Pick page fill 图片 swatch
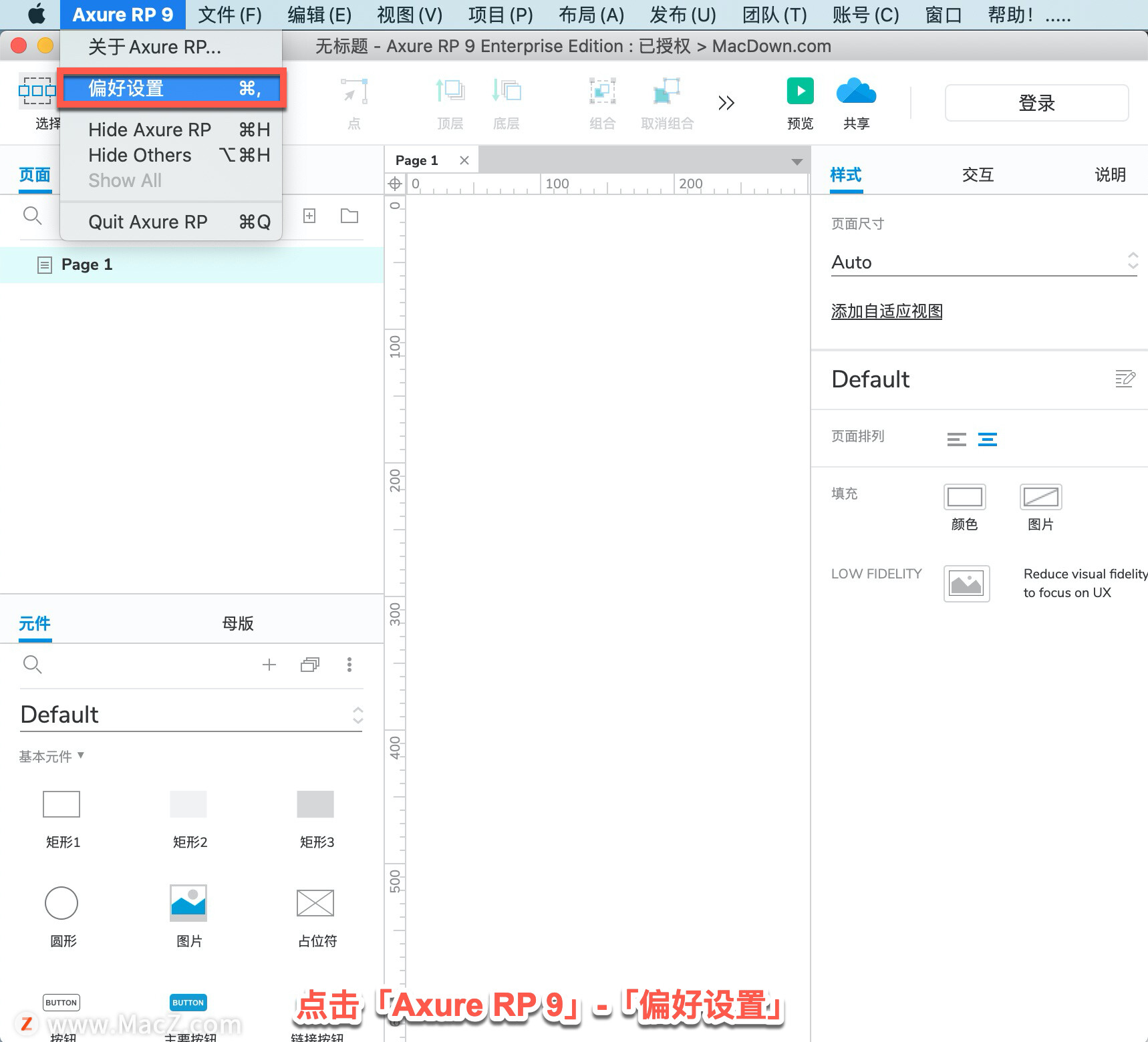 click(x=1040, y=497)
